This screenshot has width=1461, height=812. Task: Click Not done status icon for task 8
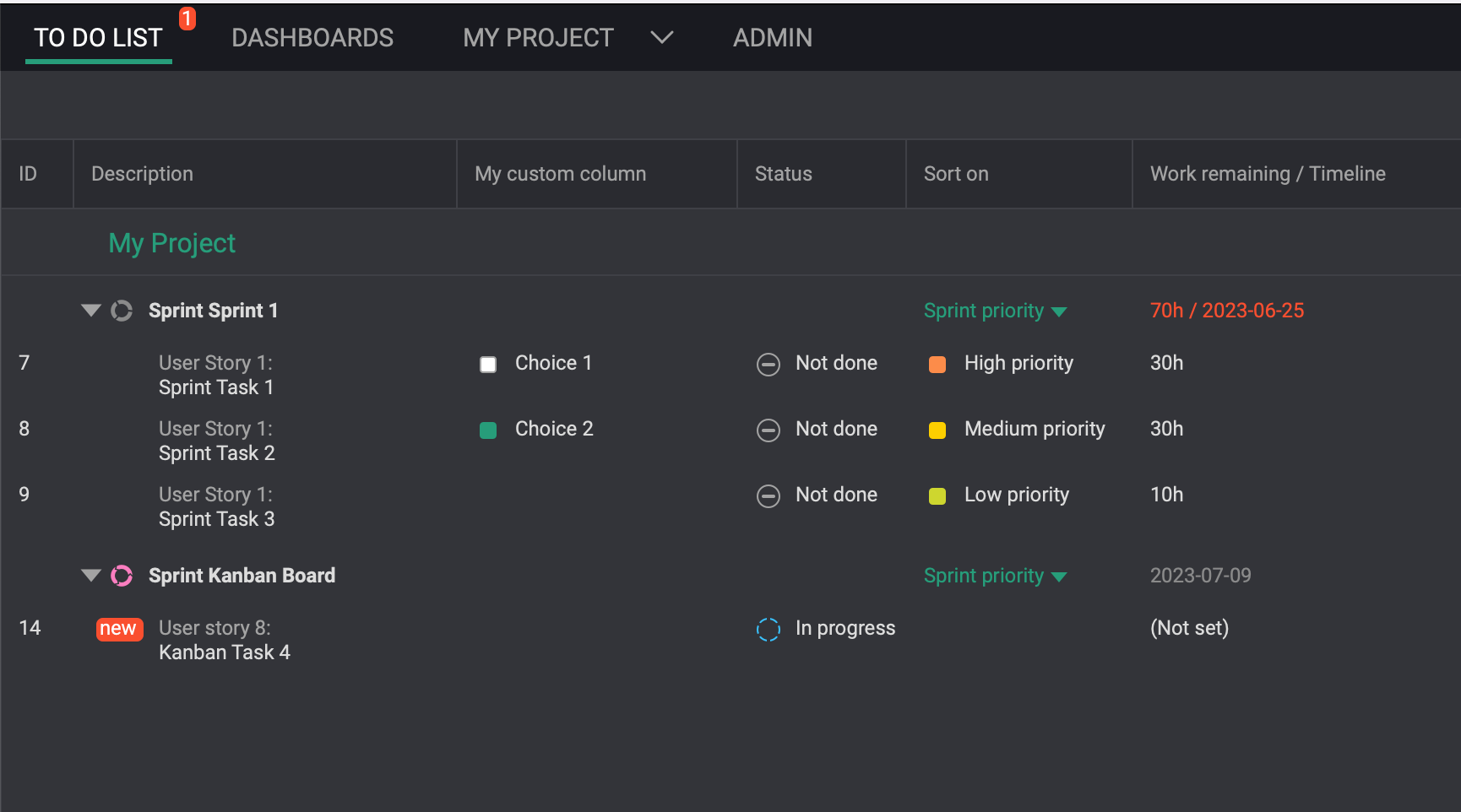click(768, 430)
